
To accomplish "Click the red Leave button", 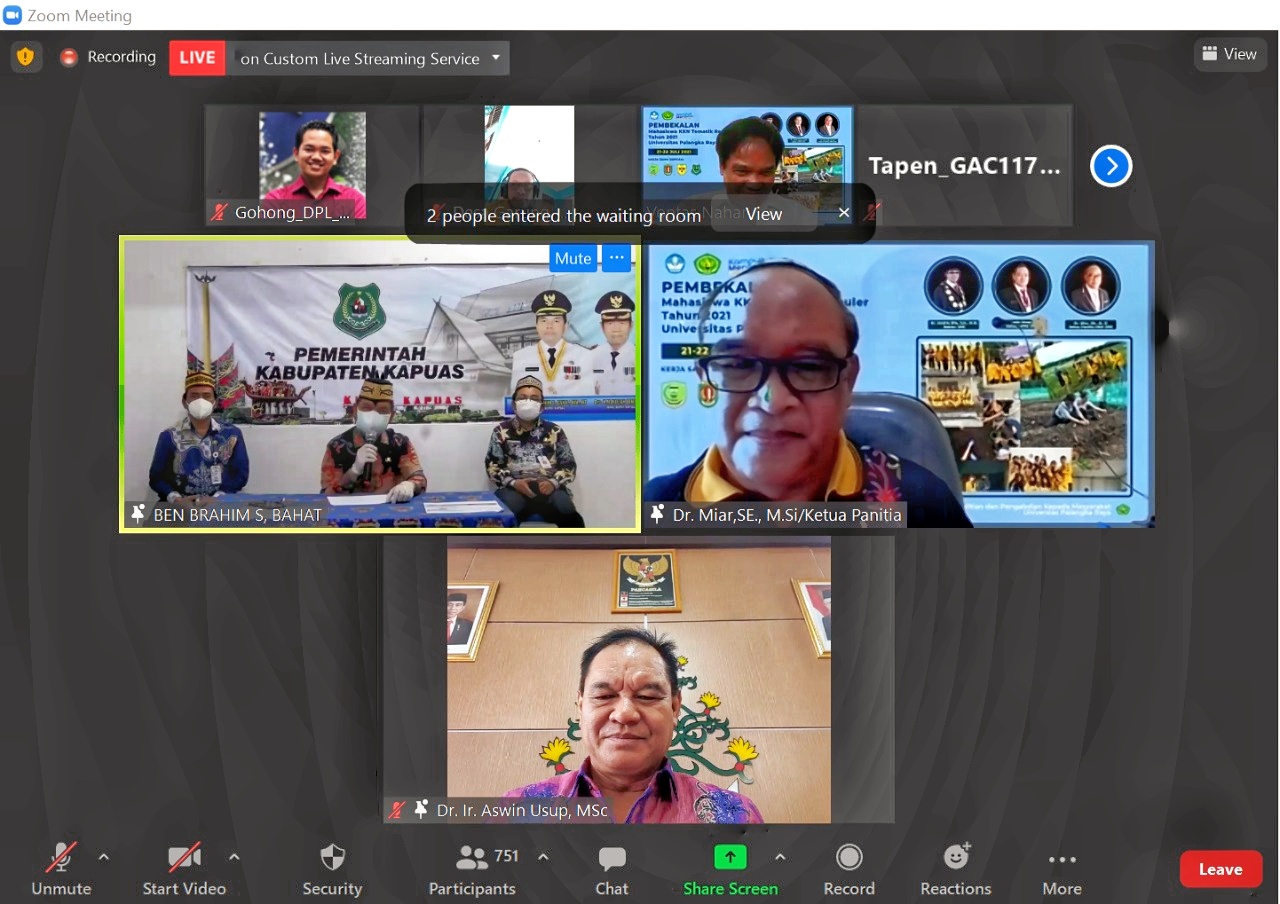I will (1220, 869).
